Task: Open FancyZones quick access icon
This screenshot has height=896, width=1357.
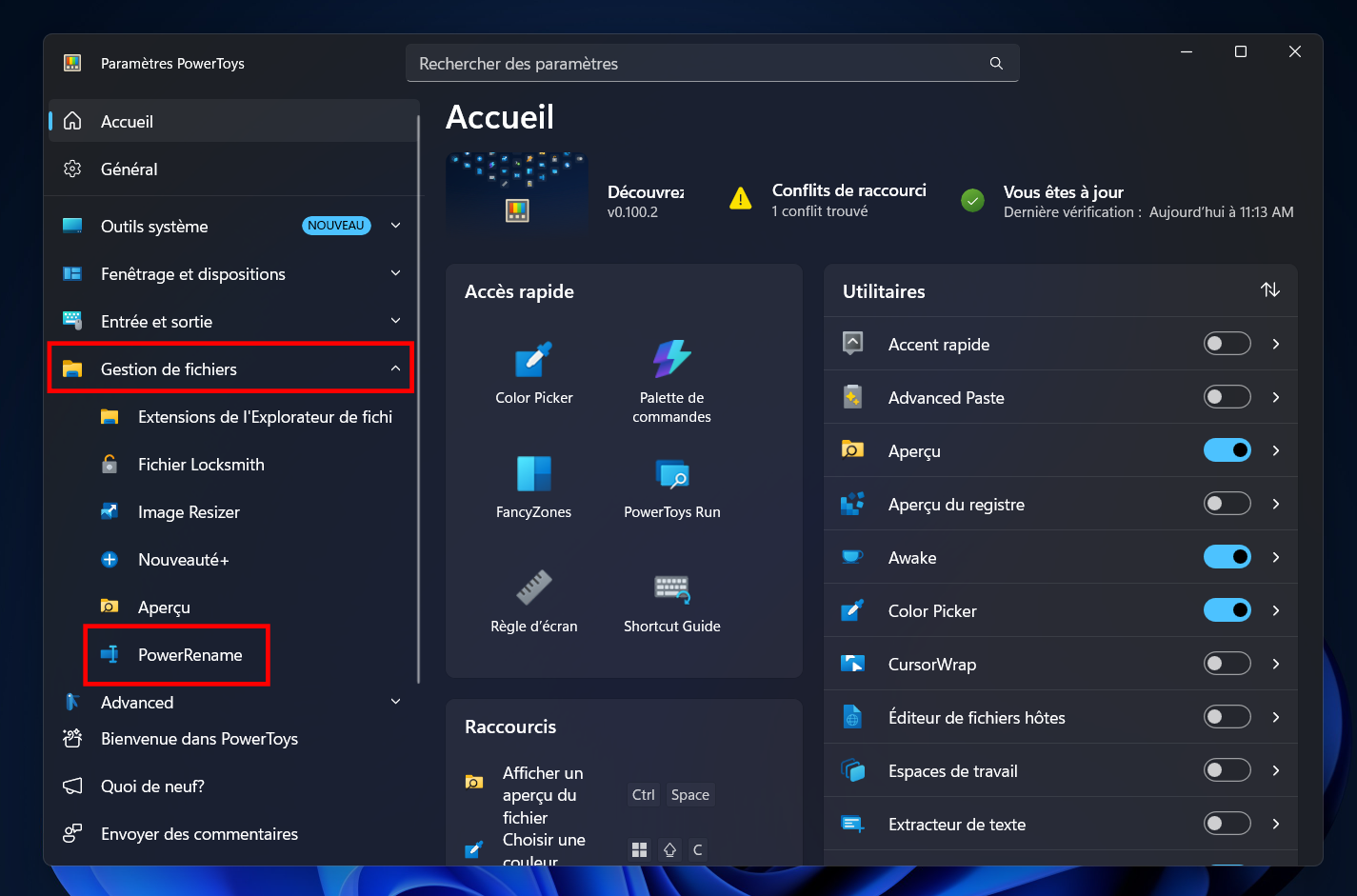Action: [533, 473]
